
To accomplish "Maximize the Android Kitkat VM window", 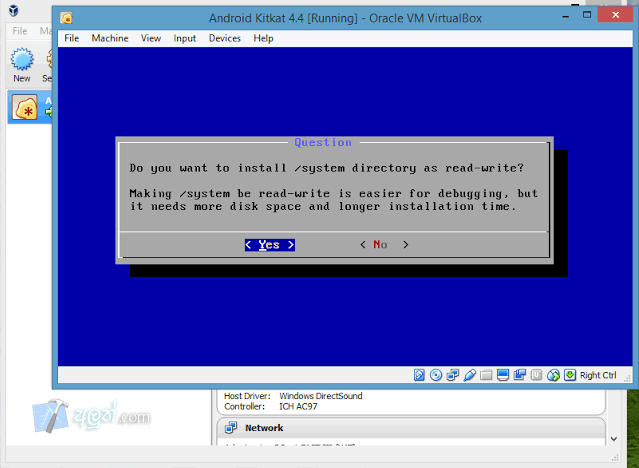I will pos(587,15).
